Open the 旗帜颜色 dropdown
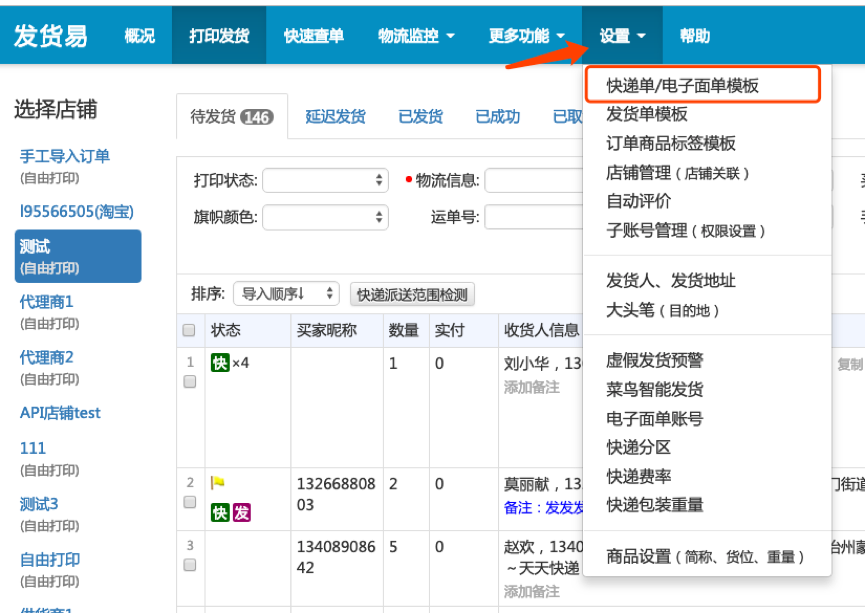 (x=325, y=217)
